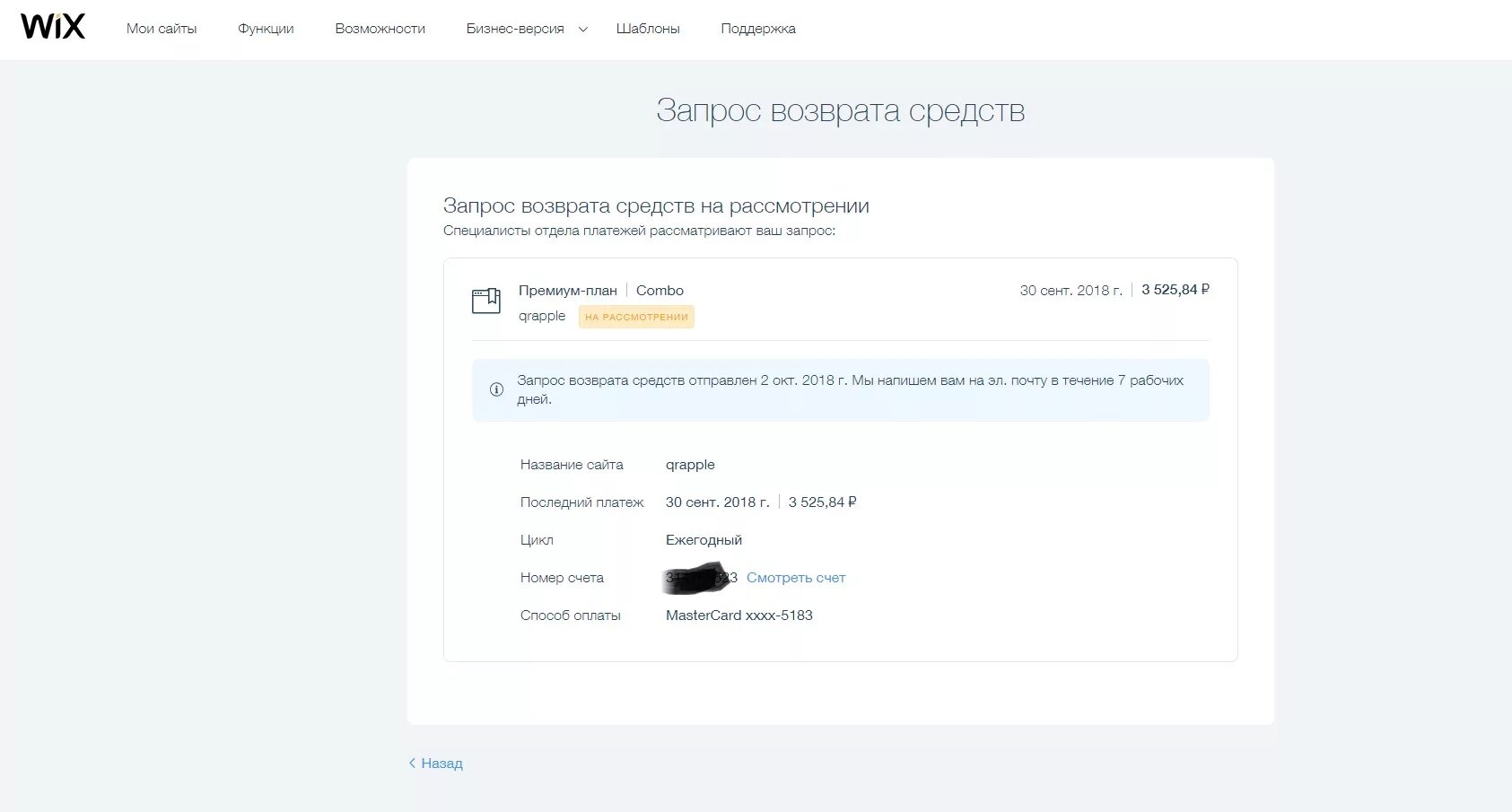Click the Combo plan name
Viewport: 1512px width, 812px height.
pos(660,291)
